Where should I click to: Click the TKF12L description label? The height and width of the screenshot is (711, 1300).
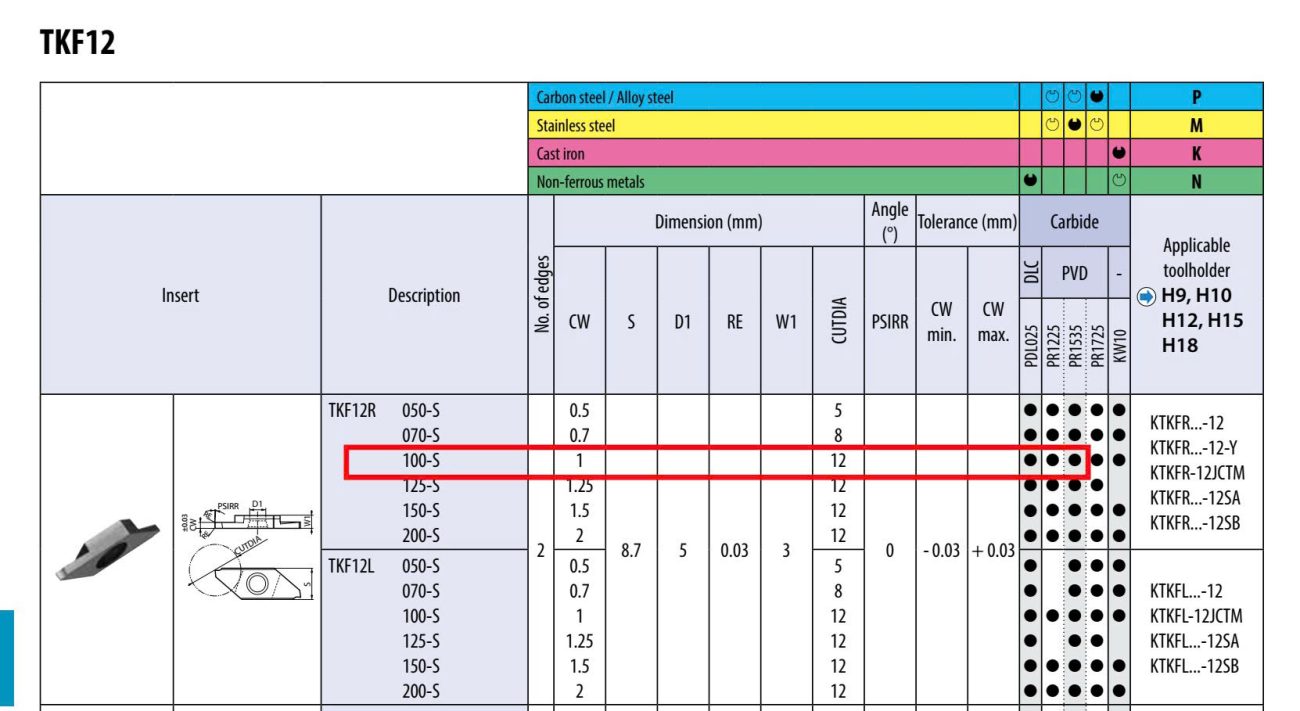(x=350, y=566)
